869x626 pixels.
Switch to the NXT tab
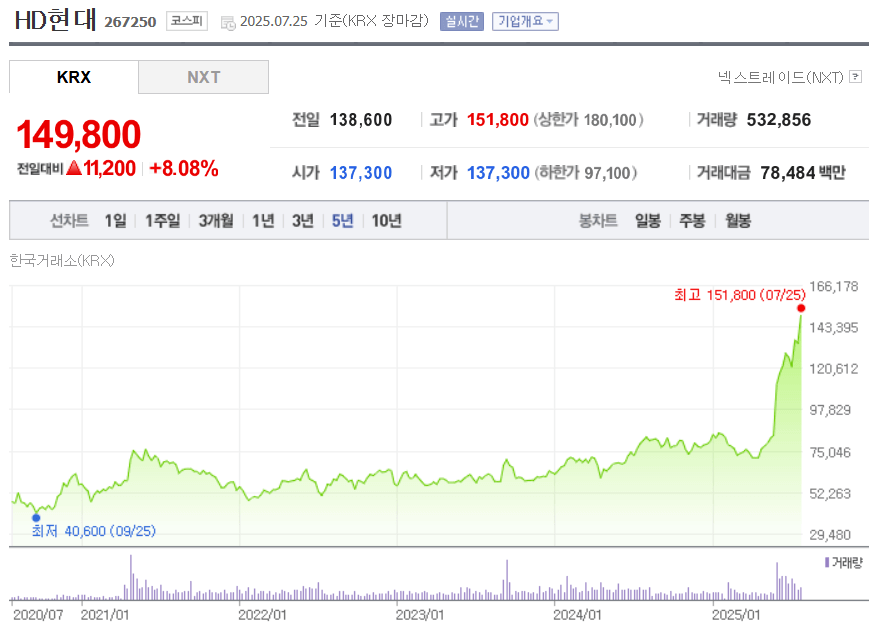tap(203, 77)
